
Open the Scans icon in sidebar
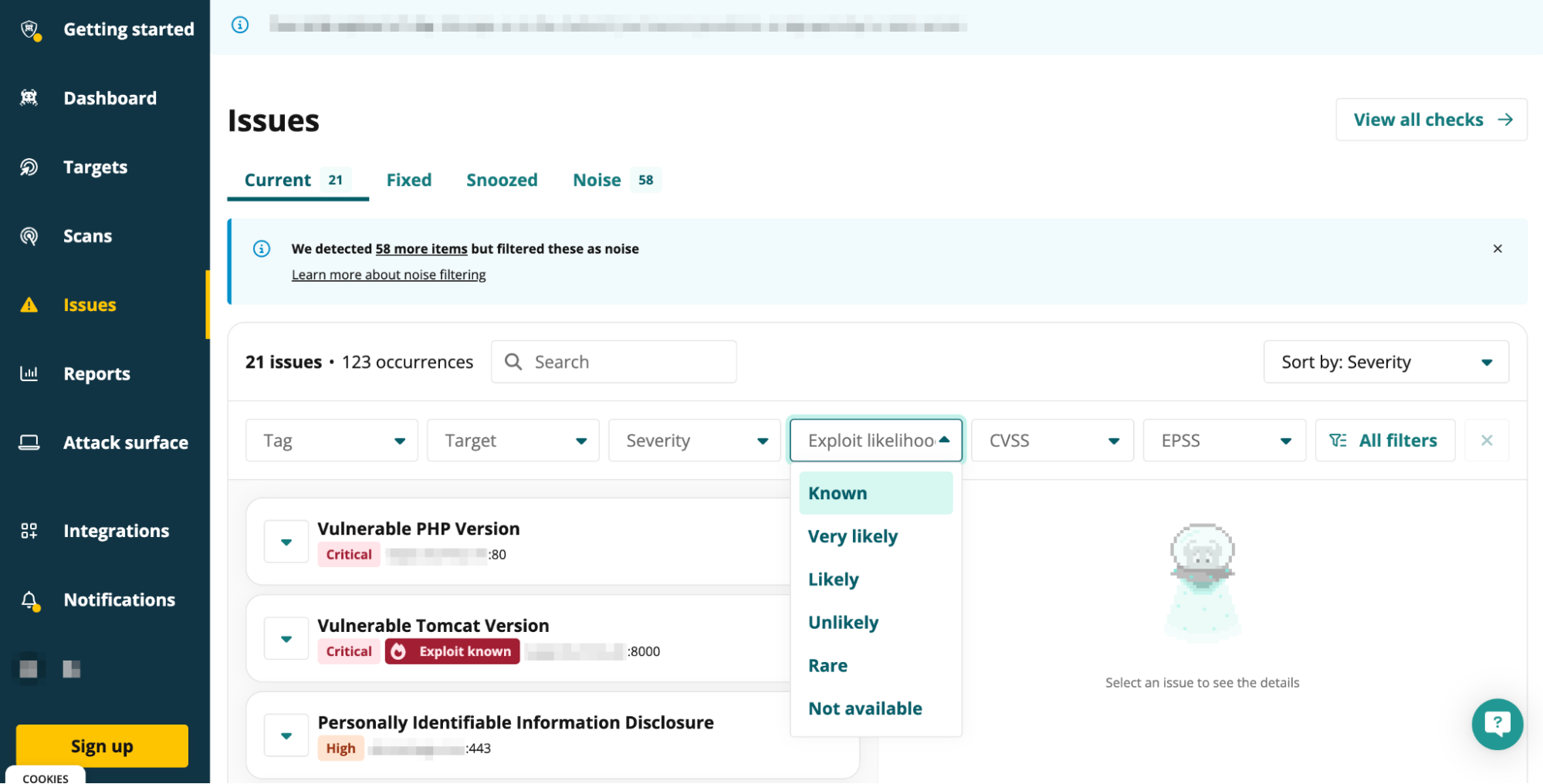click(x=29, y=235)
